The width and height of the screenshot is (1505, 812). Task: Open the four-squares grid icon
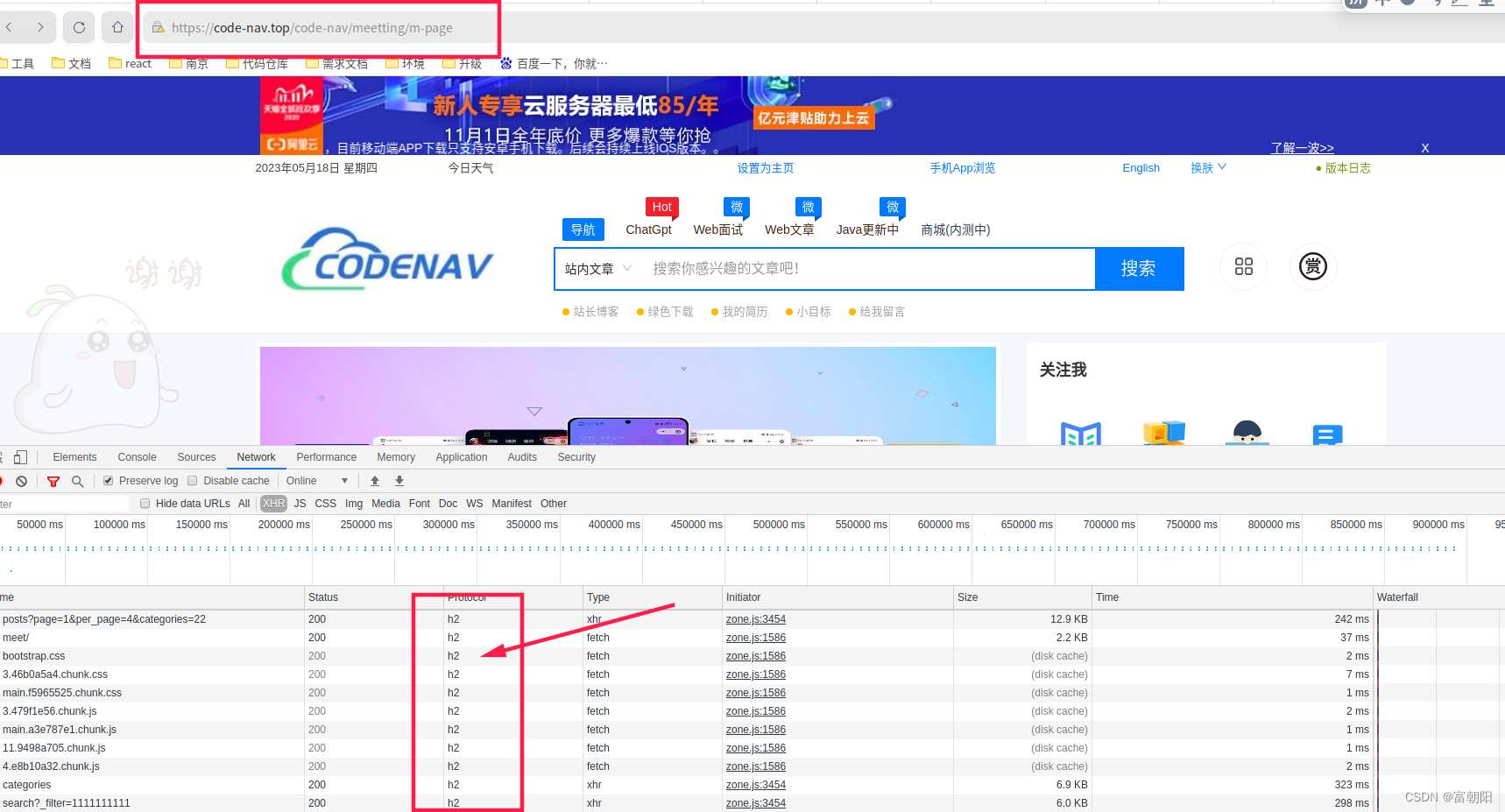pos(1244,266)
